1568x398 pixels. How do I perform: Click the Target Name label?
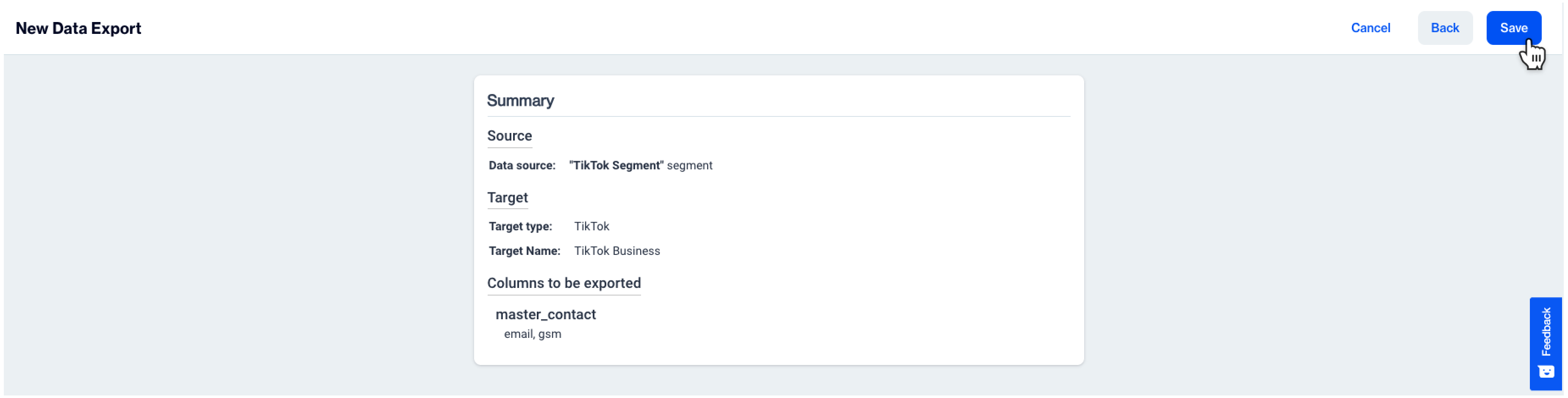point(525,251)
